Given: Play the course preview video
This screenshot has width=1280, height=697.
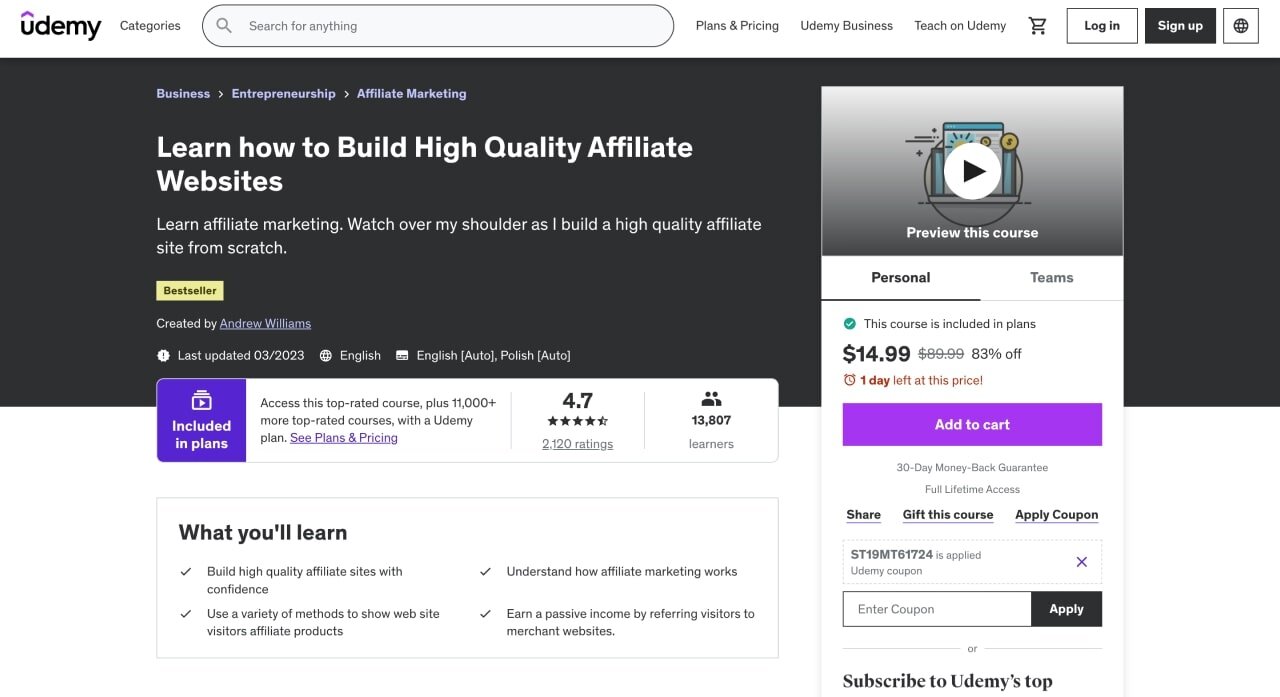Looking at the screenshot, I should click(x=972, y=171).
